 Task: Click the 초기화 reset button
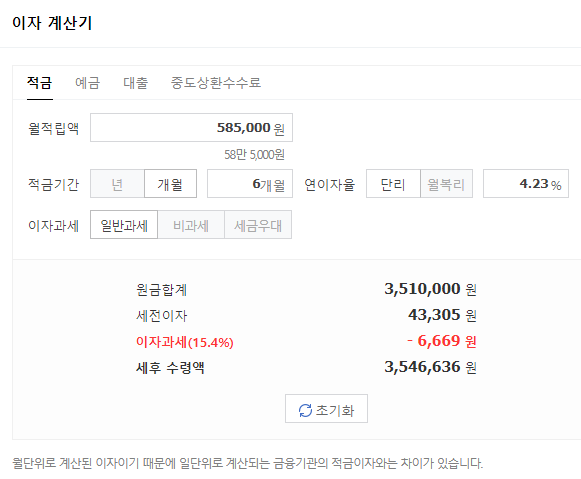pos(326,409)
